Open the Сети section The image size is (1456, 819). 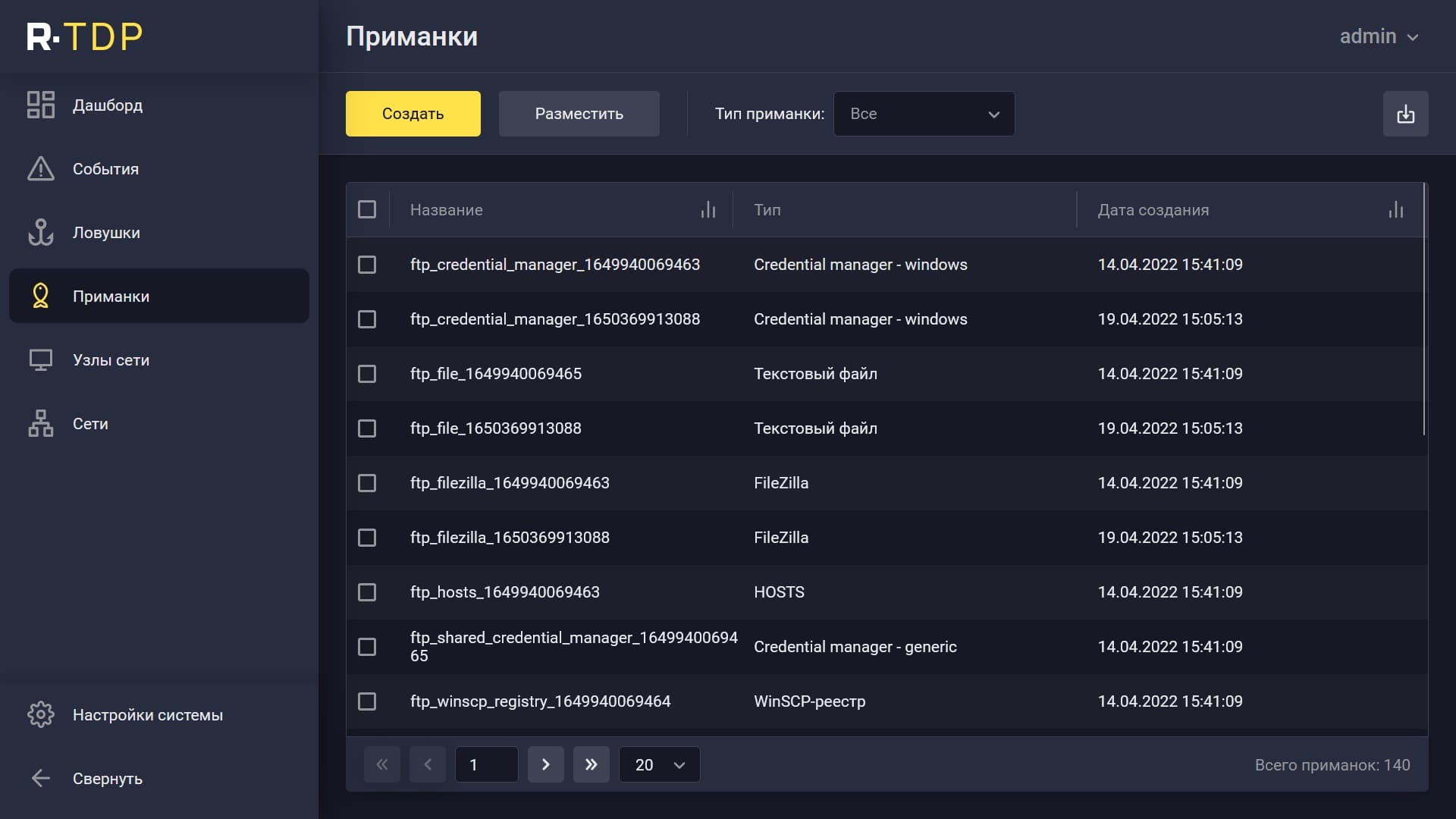click(159, 423)
